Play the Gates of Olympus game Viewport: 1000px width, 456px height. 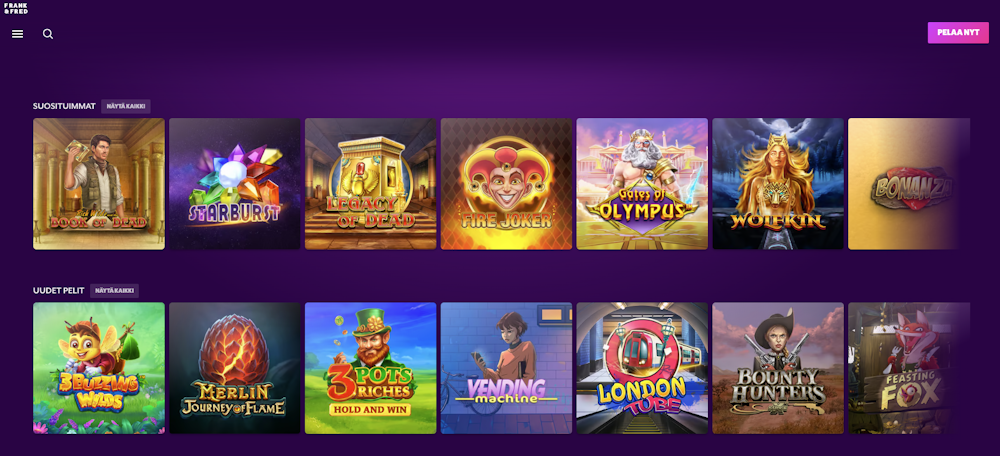coord(642,184)
